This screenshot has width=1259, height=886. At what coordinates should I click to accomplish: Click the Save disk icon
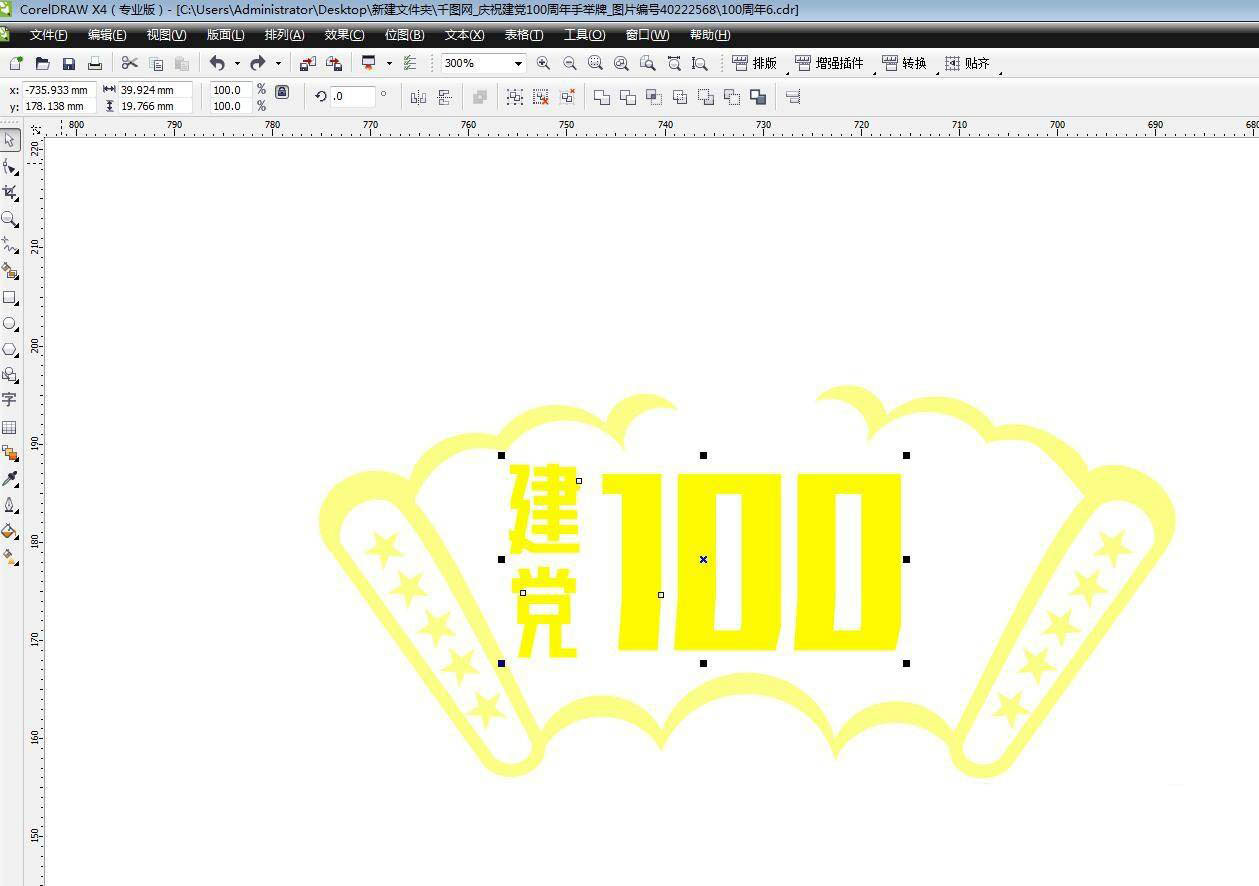coord(69,64)
